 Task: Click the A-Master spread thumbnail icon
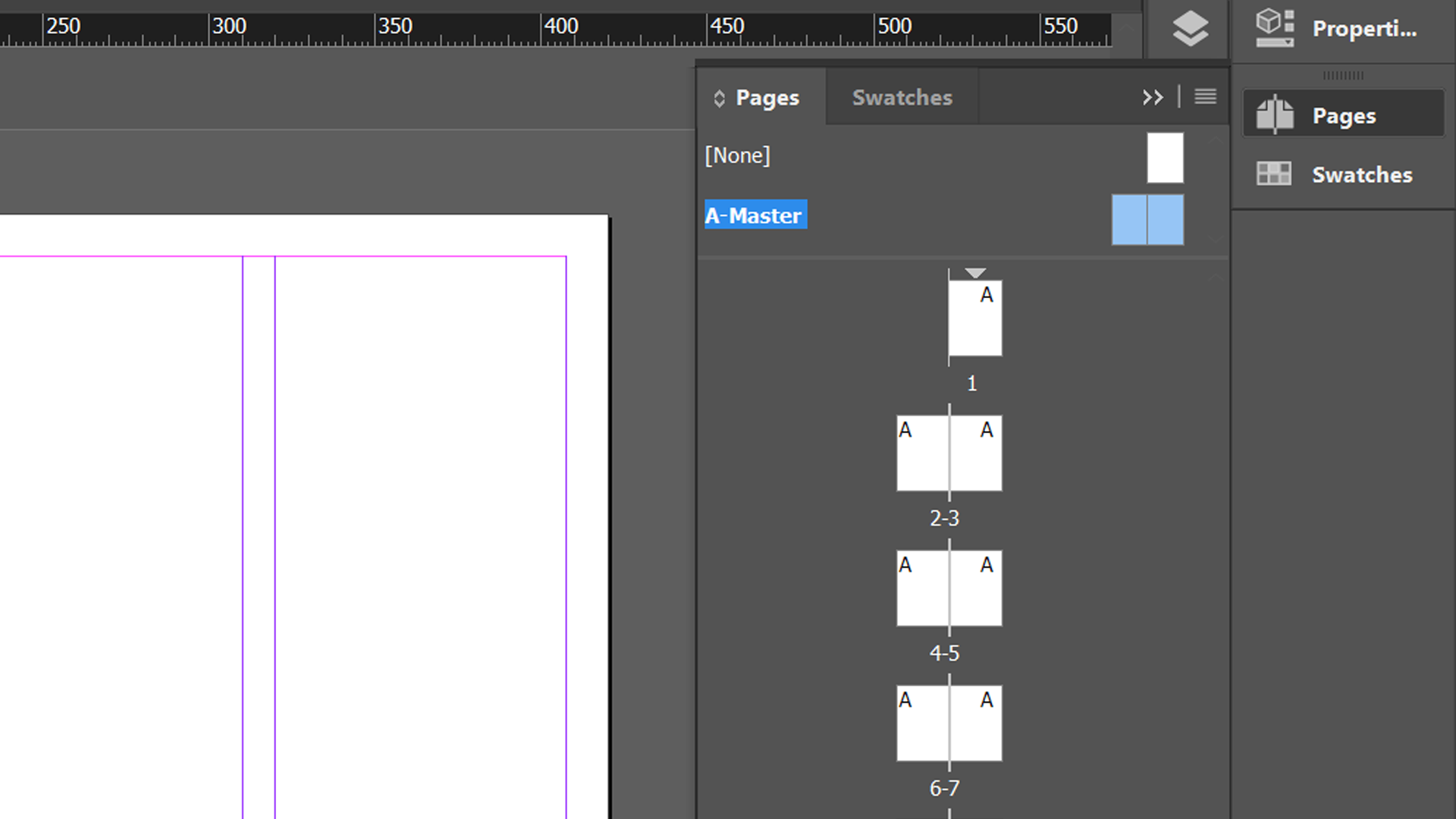coord(1147,220)
